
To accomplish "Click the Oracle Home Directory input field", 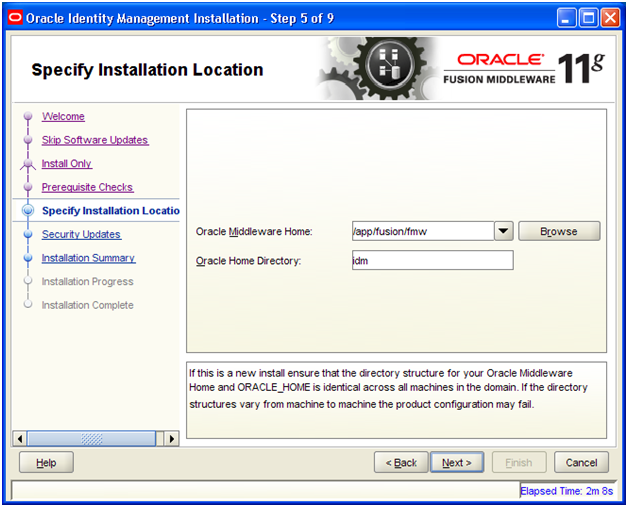I will coord(433,260).
